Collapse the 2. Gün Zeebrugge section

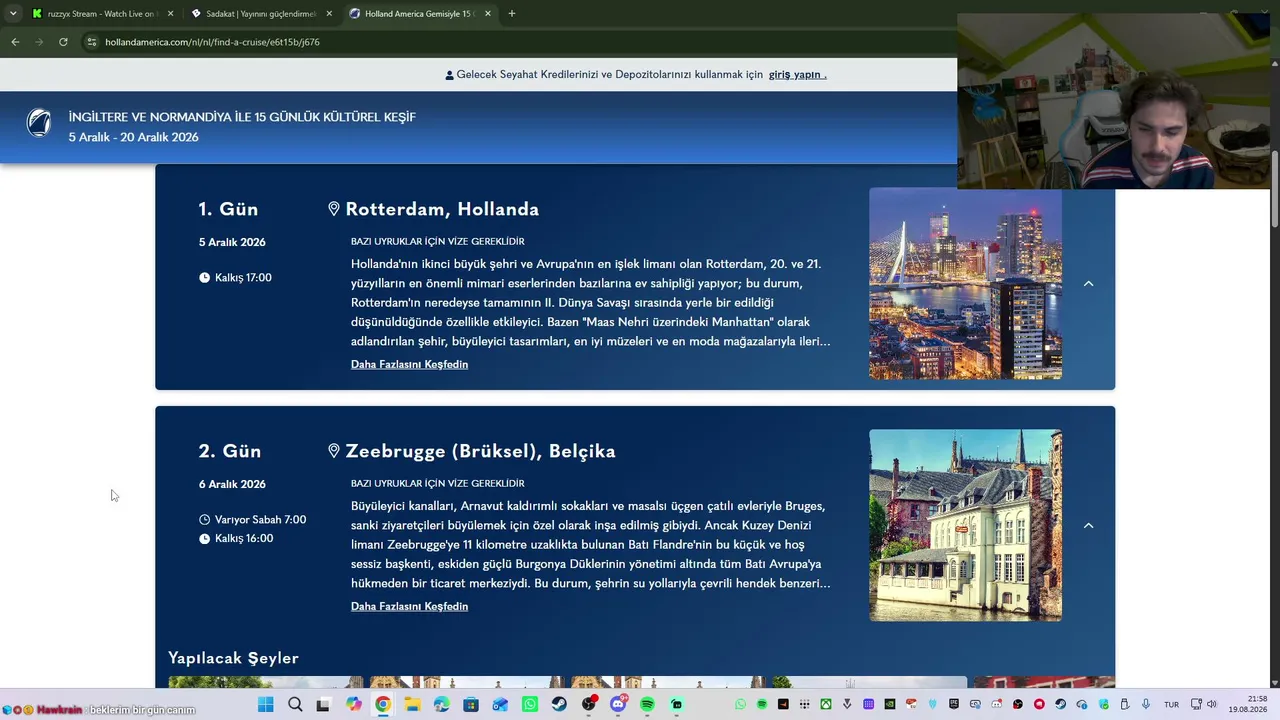click(1089, 526)
